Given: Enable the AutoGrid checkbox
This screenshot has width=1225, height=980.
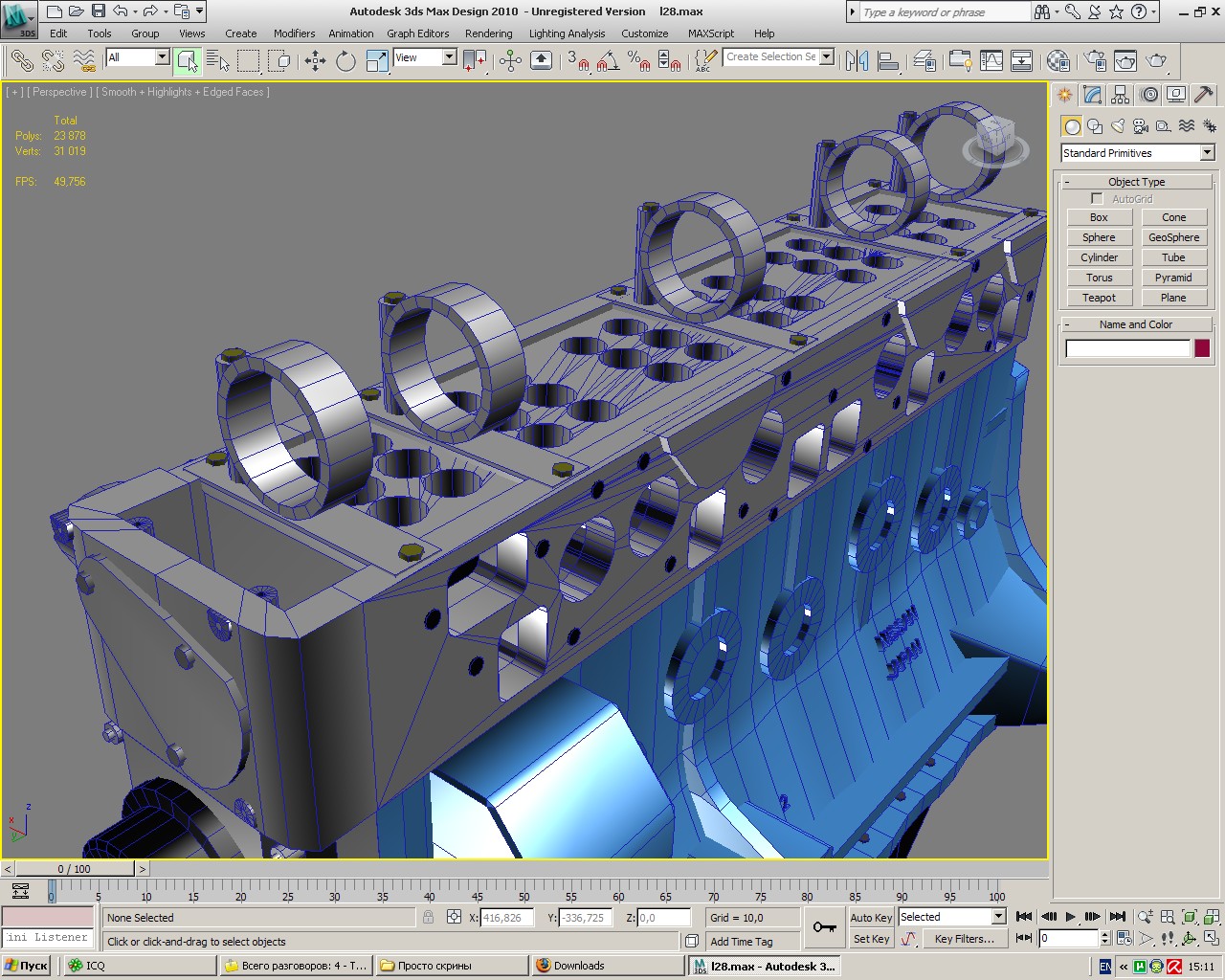Looking at the screenshot, I should click(1097, 199).
